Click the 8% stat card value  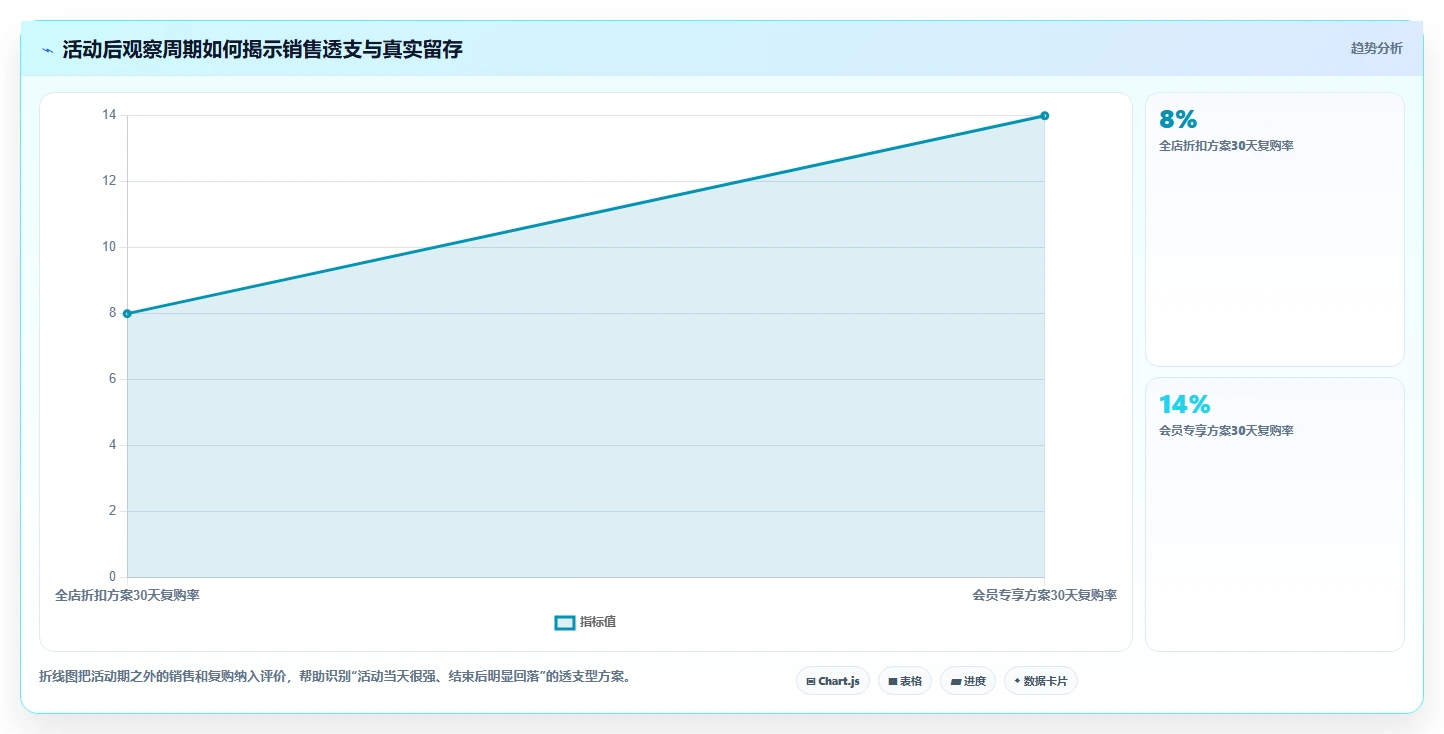click(x=1178, y=120)
